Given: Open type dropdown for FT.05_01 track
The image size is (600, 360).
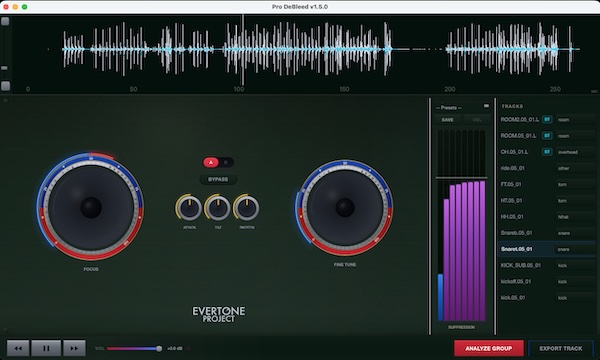Looking at the screenshot, I should coord(575,184).
